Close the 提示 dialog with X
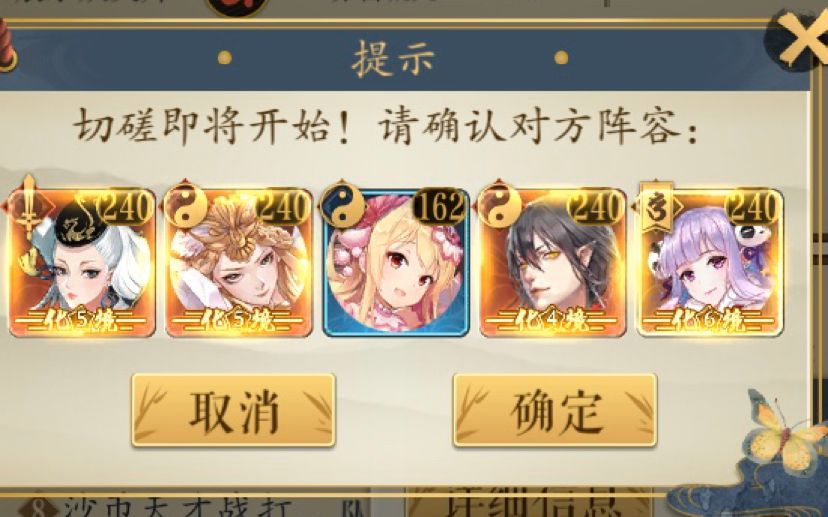This screenshot has width=828, height=517. [803, 37]
